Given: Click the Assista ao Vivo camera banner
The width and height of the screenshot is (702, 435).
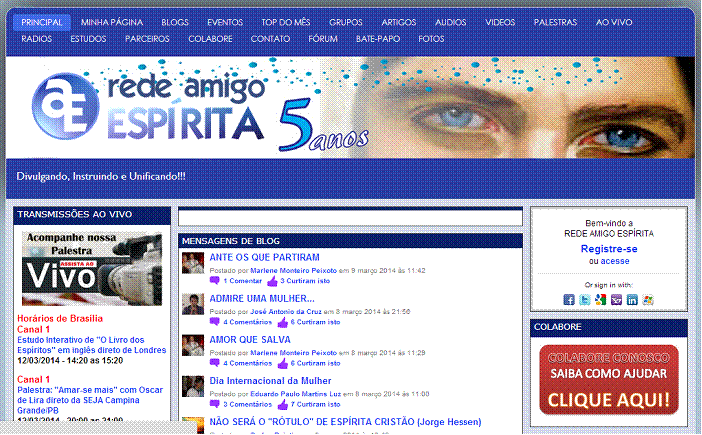Looking at the screenshot, I should [x=92, y=269].
